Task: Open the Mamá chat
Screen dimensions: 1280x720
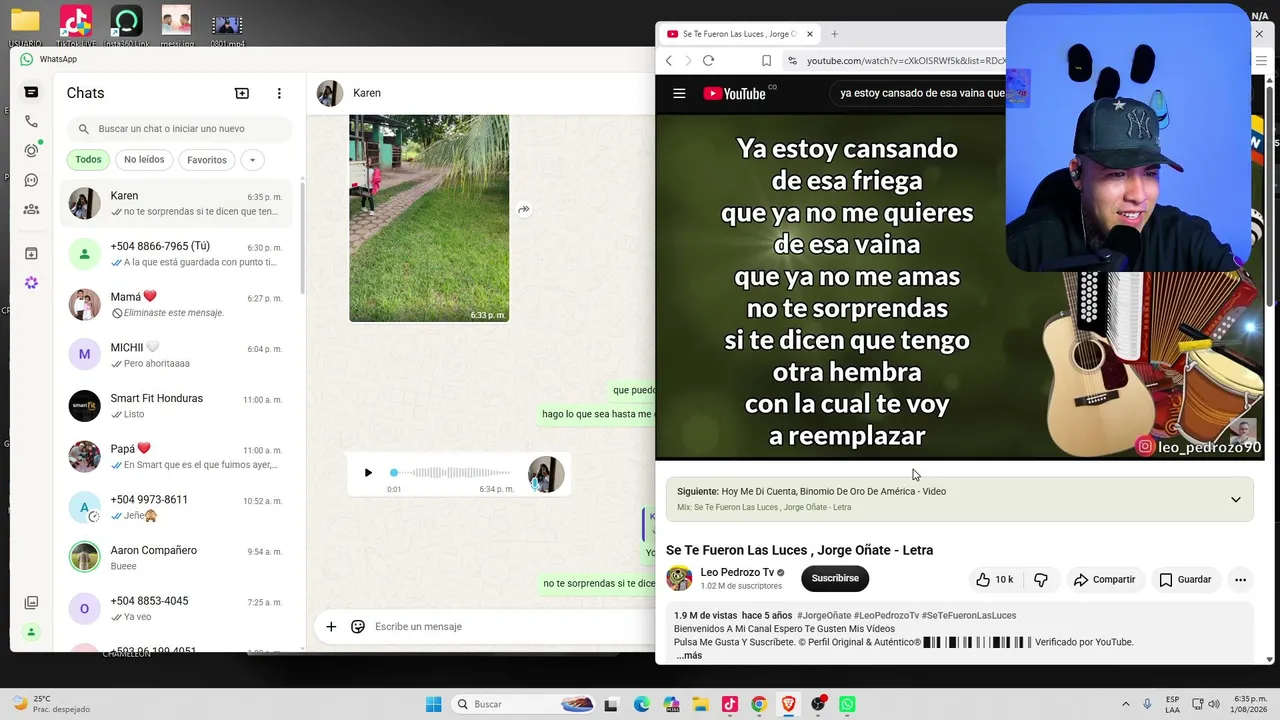Action: pyautogui.click(x=177, y=305)
